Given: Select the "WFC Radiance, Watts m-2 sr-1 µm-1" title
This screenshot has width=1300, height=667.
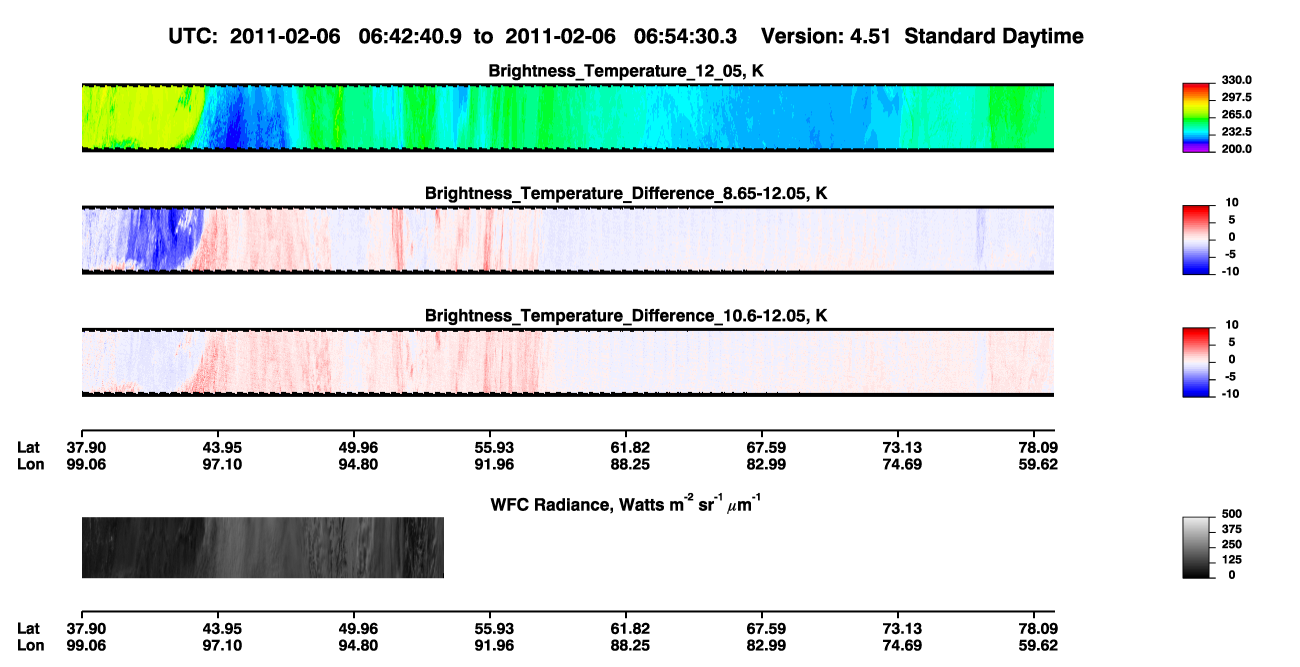Looking at the screenshot, I should [628, 503].
